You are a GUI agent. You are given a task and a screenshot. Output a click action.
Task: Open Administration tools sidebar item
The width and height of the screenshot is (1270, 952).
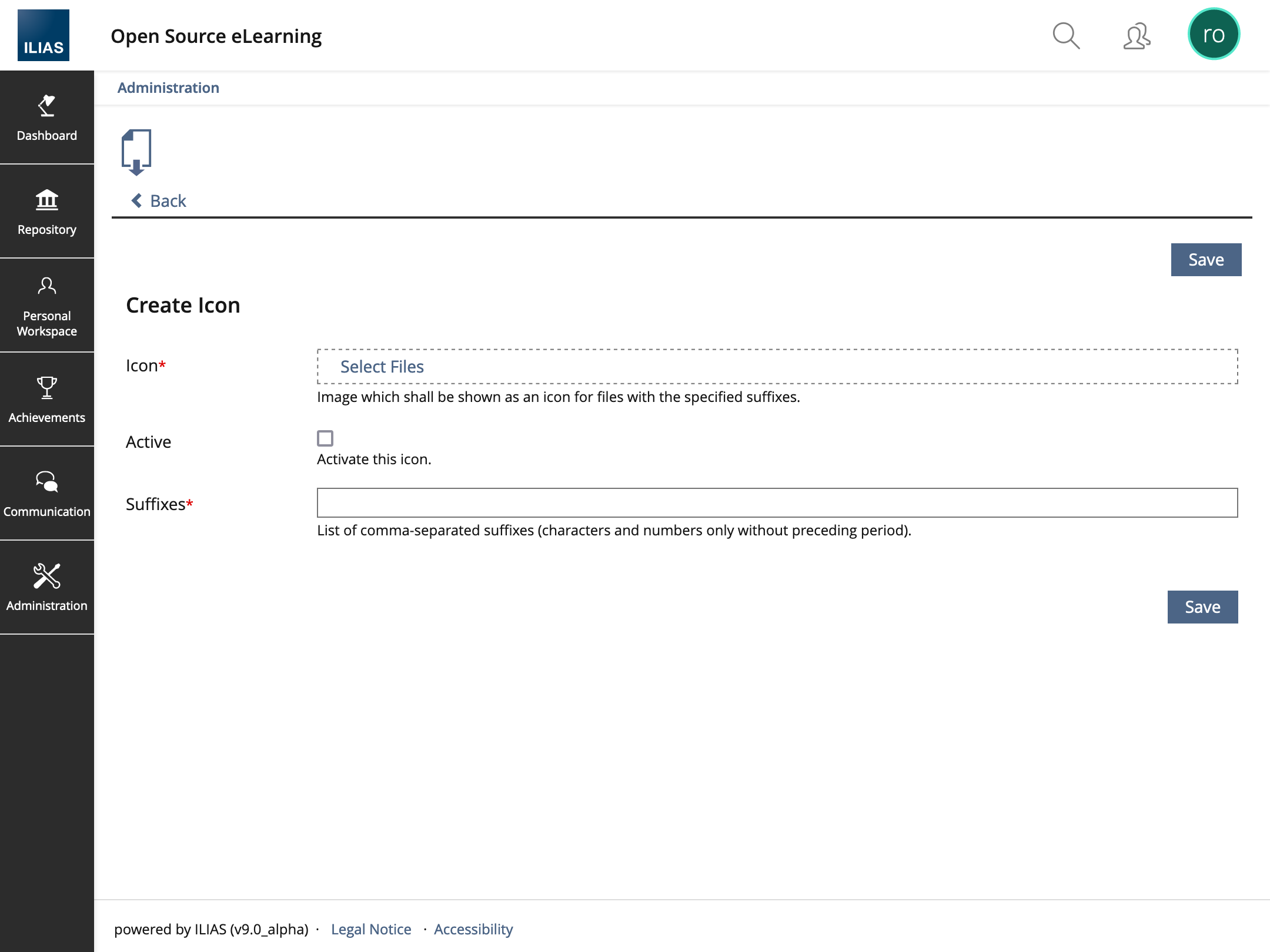tap(46, 588)
